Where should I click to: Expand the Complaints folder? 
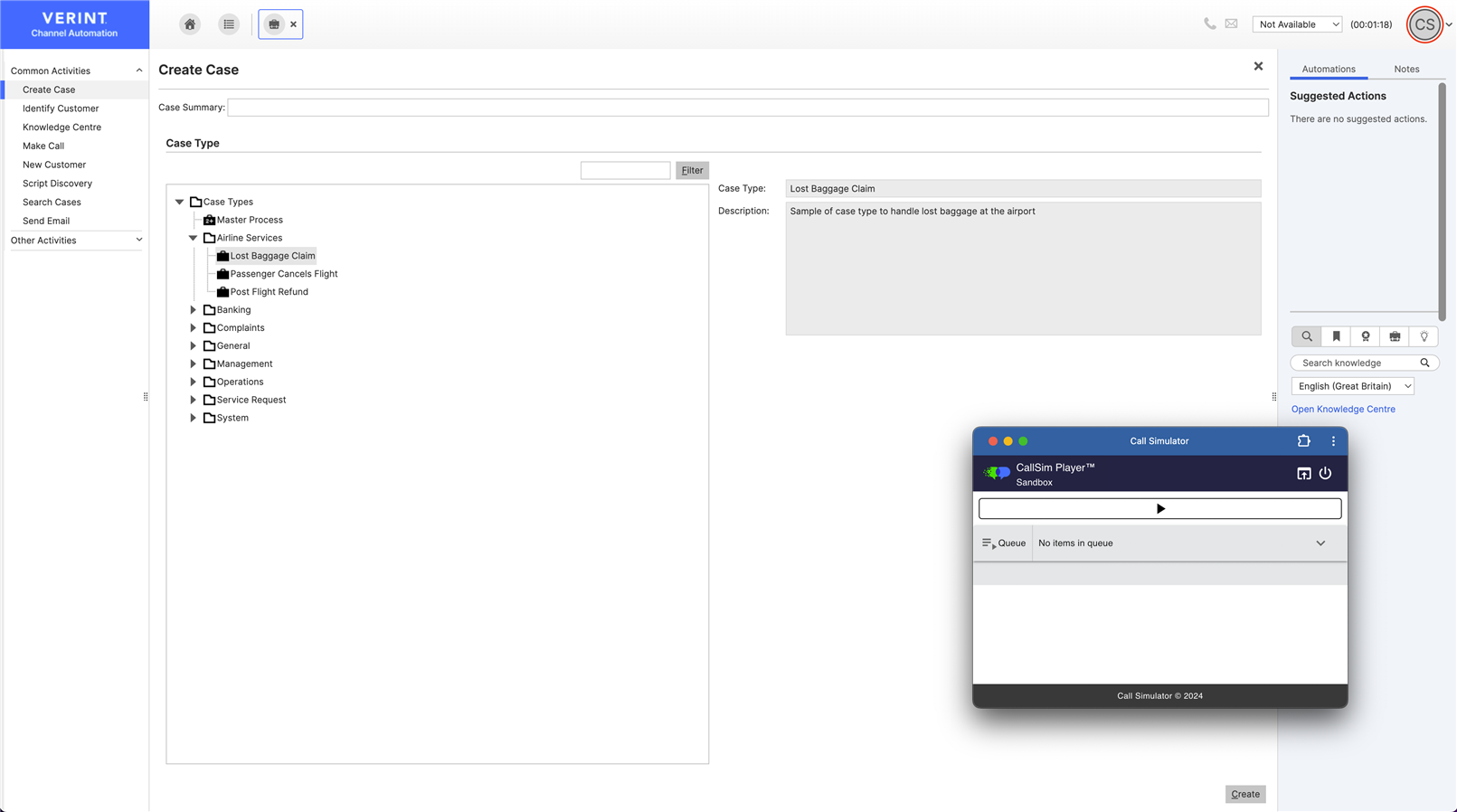[193, 327]
